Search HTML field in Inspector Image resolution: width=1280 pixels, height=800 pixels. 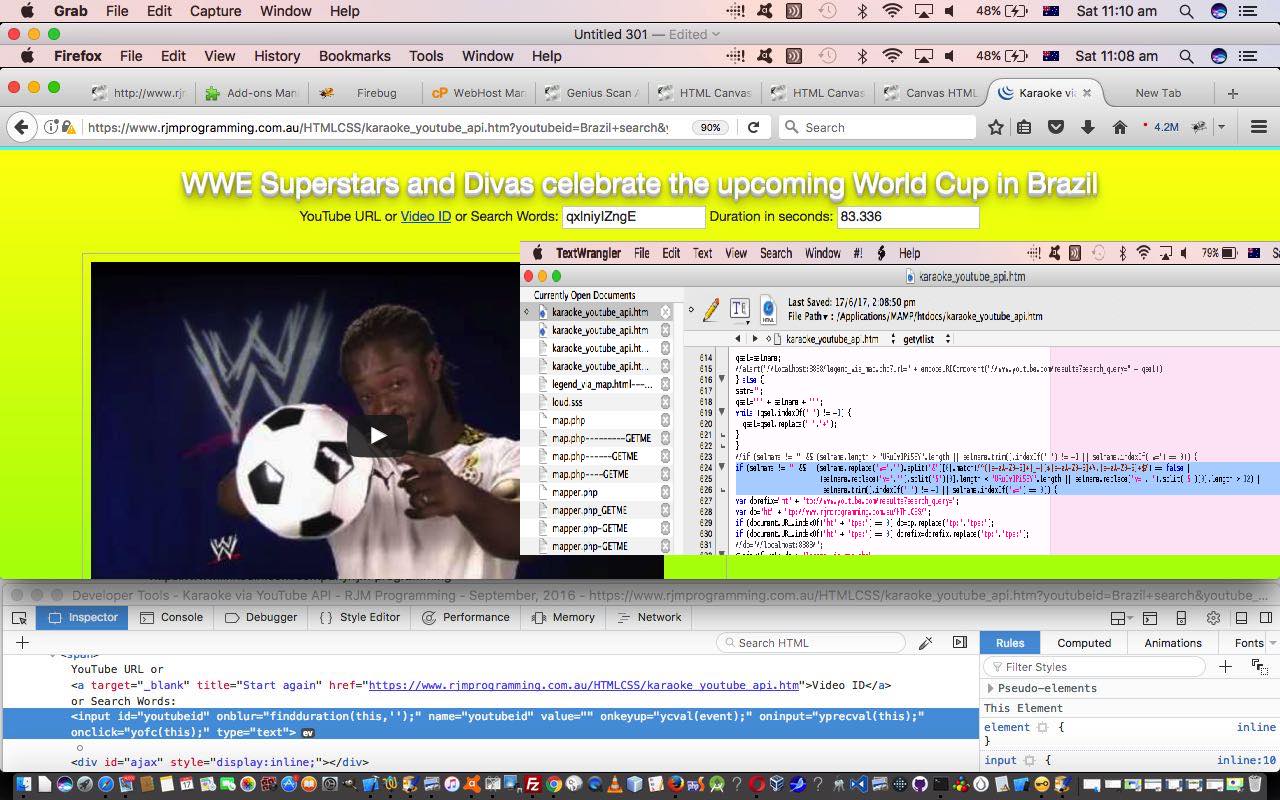tap(811, 643)
